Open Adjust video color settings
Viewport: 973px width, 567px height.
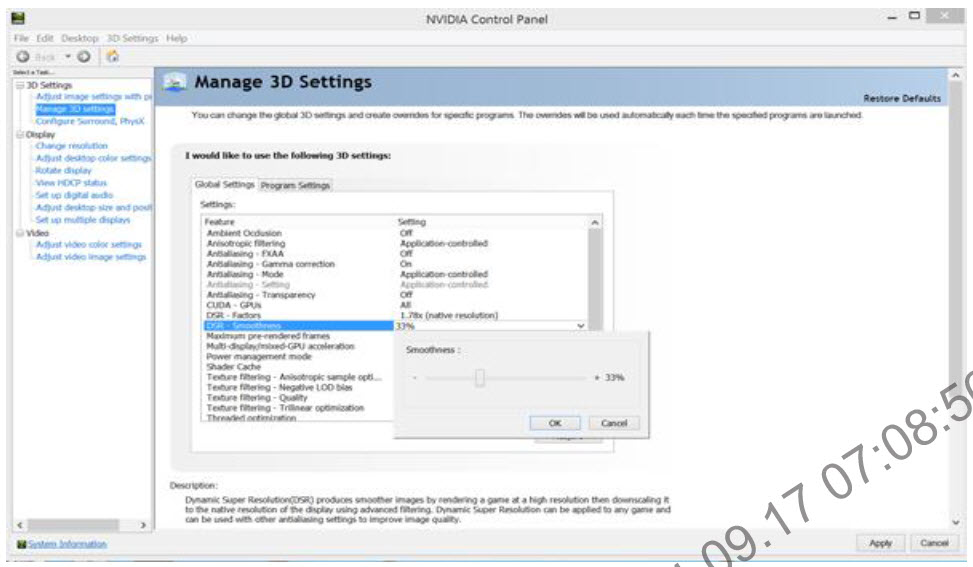coord(89,244)
